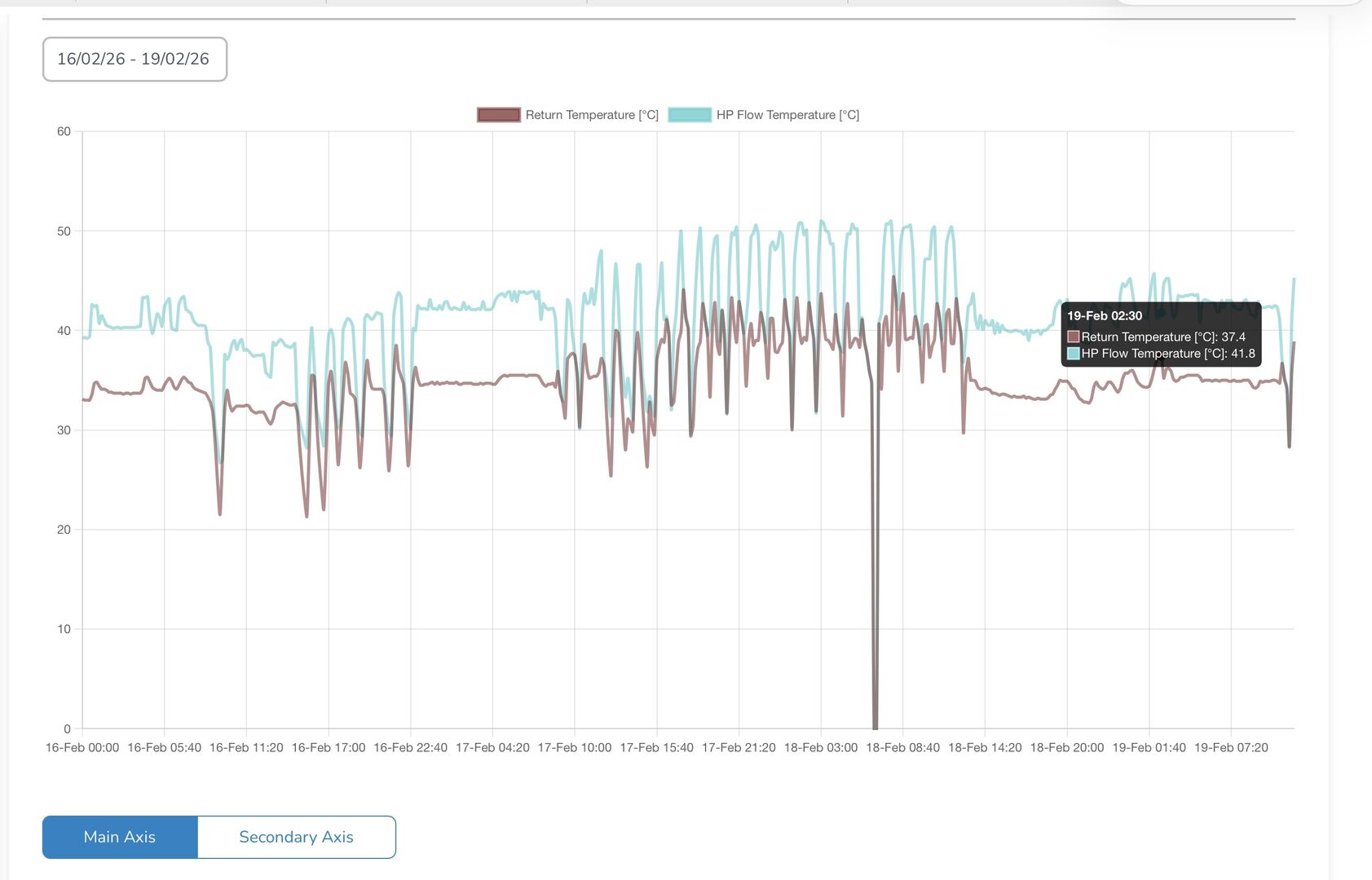This screenshot has height=880, width=1372.
Task: Click the HP Flow Temperature [°C] legend label
Action: pyautogui.click(x=787, y=115)
